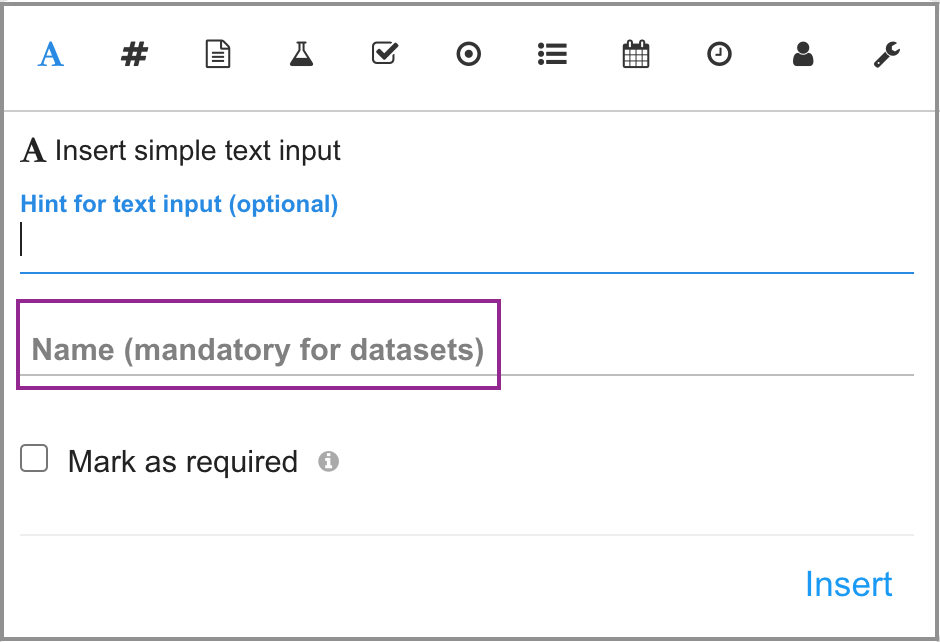Screen dimensions: 940x642
Task: Click the A icon beside the heading
Action: click(x=34, y=151)
